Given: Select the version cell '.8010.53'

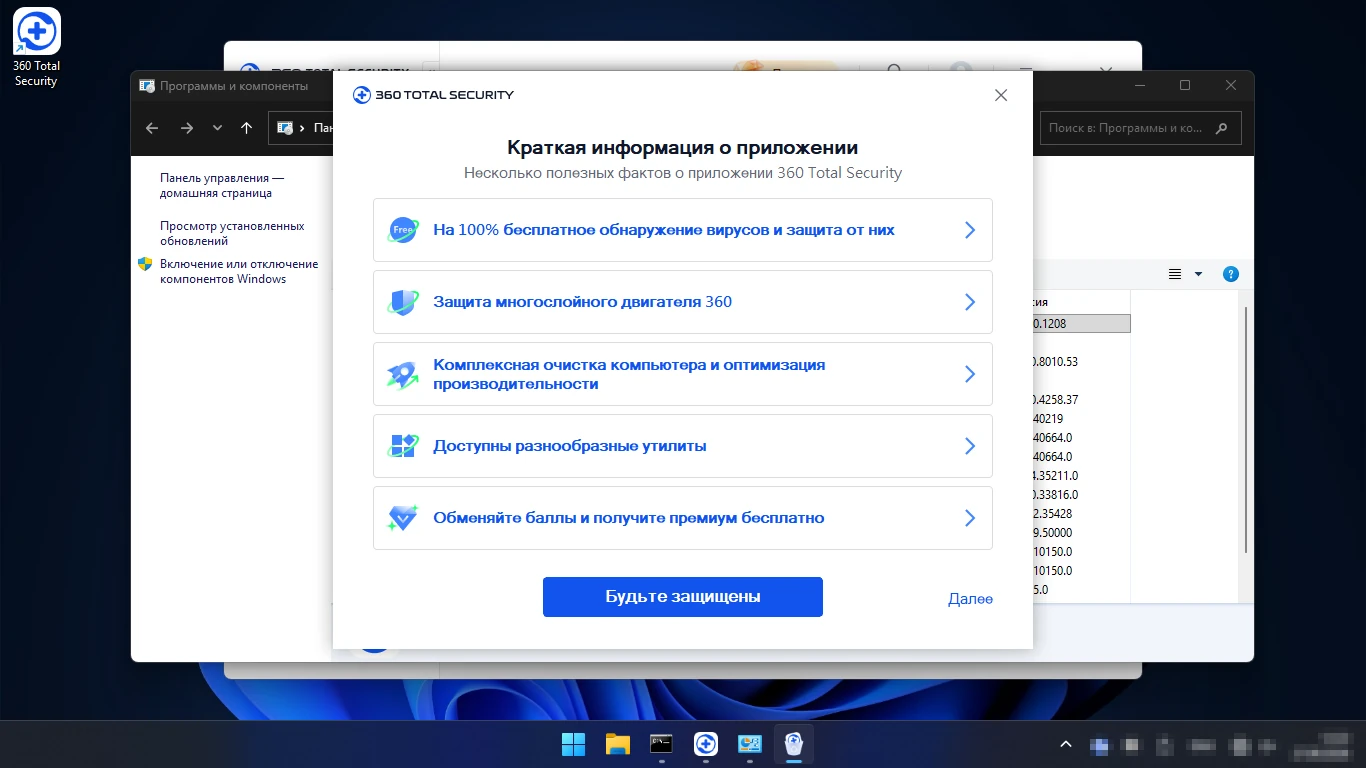Looking at the screenshot, I should point(1058,361).
